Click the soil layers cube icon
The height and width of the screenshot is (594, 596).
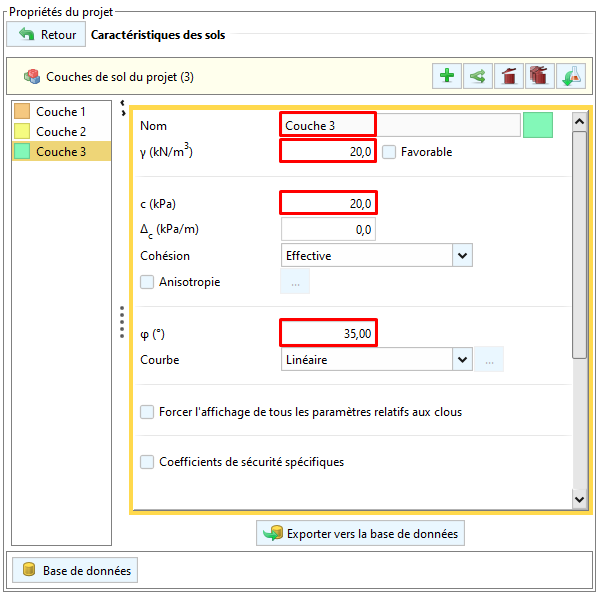[x=32, y=76]
